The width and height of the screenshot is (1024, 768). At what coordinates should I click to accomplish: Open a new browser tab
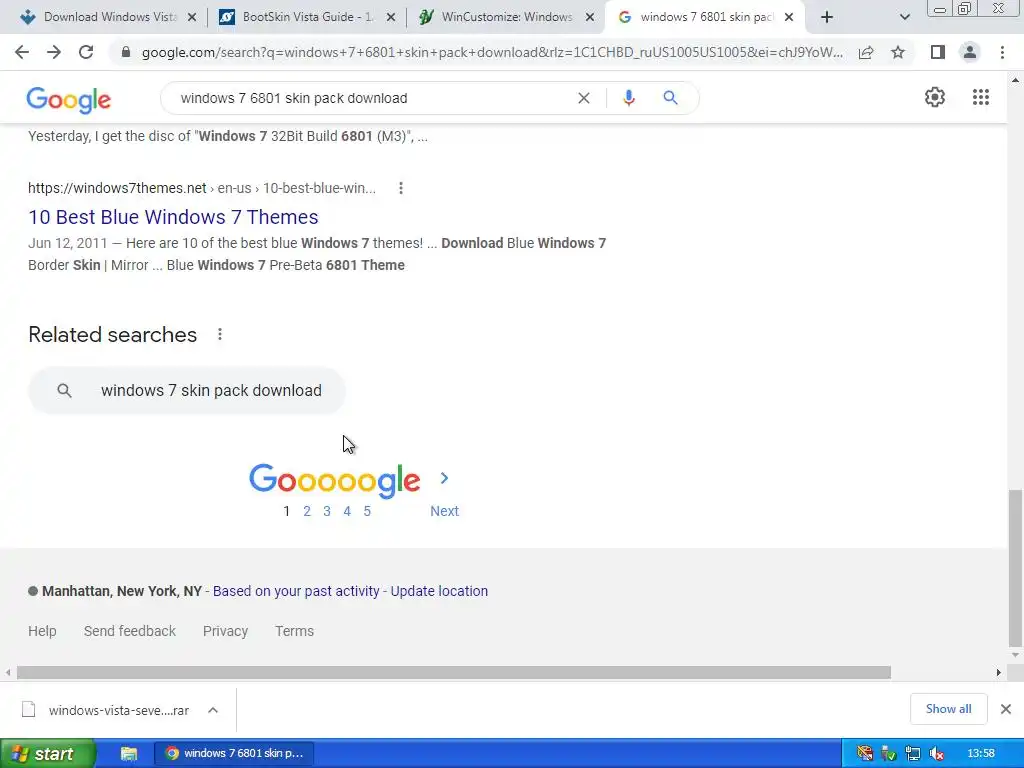(x=827, y=17)
